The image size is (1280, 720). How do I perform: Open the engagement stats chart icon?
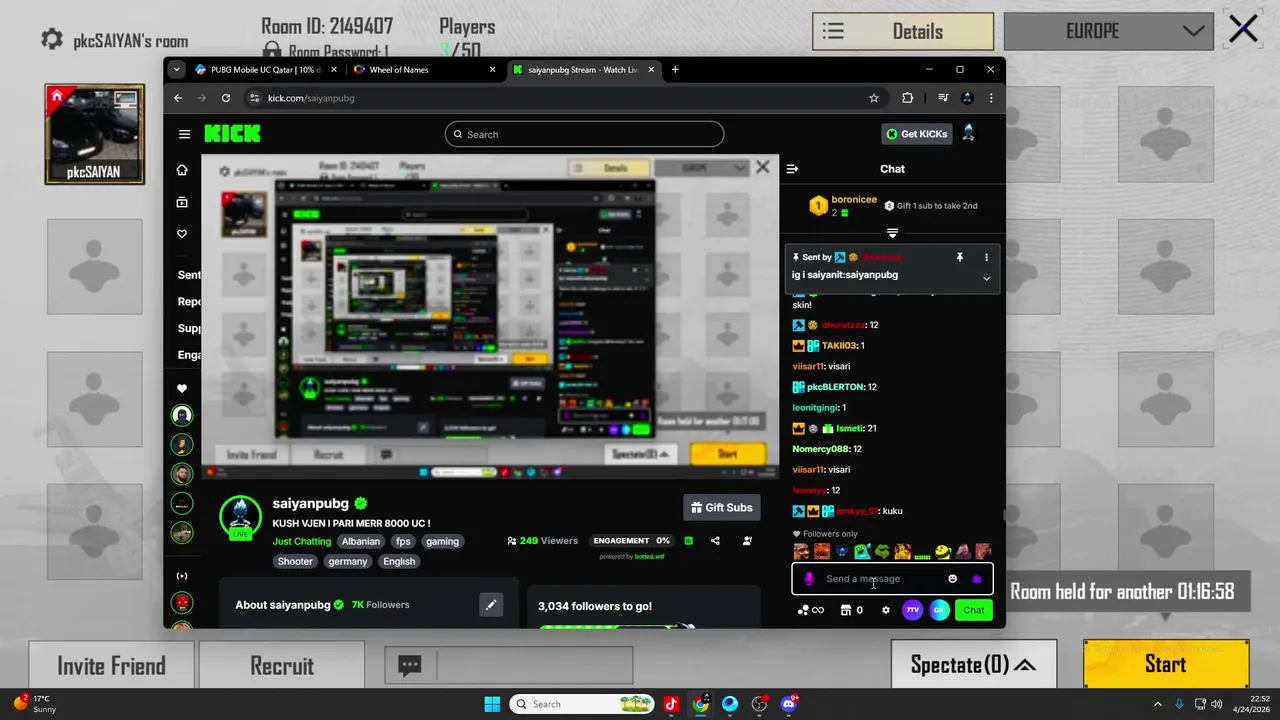click(x=688, y=541)
